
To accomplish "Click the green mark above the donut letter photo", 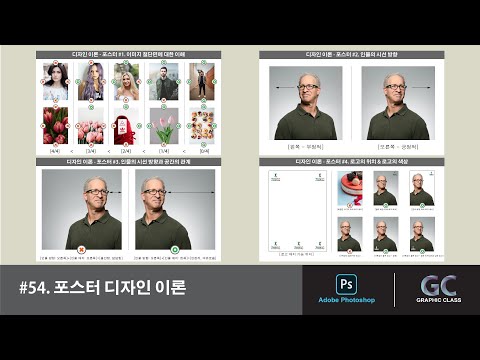I will click(x=203, y=107).
